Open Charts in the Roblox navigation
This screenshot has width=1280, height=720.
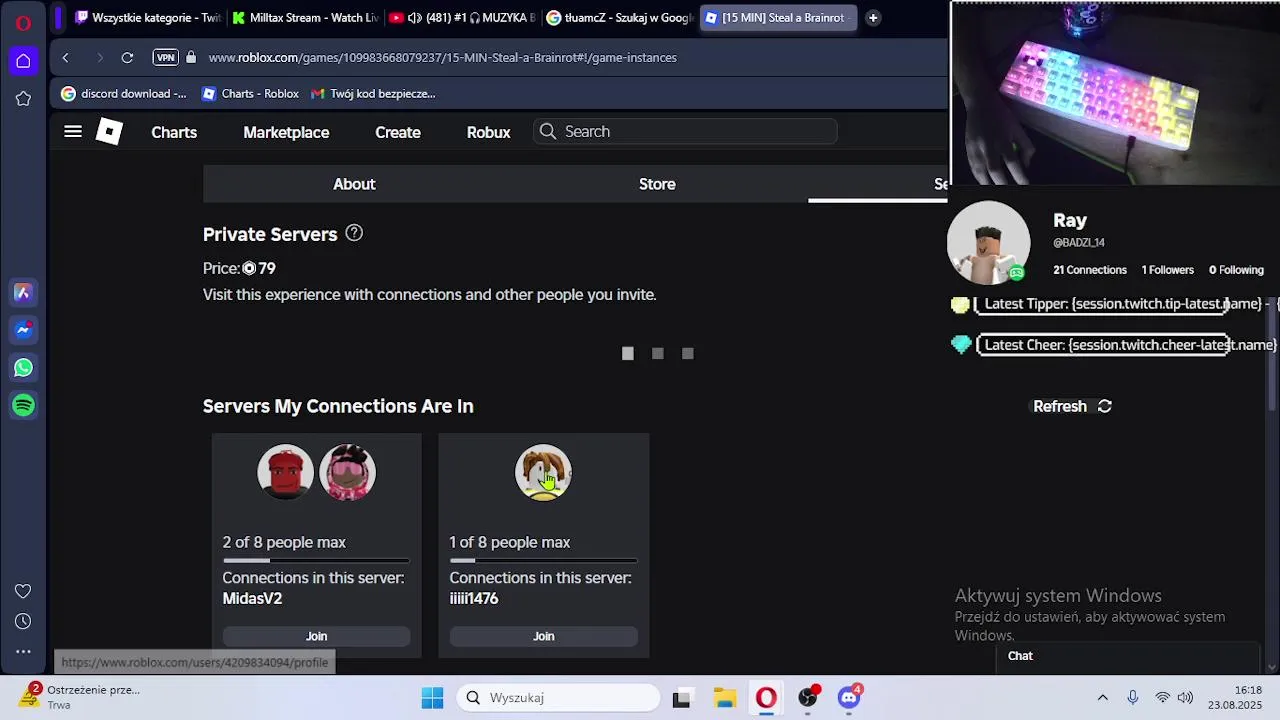pyautogui.click(x=174, y=132)
